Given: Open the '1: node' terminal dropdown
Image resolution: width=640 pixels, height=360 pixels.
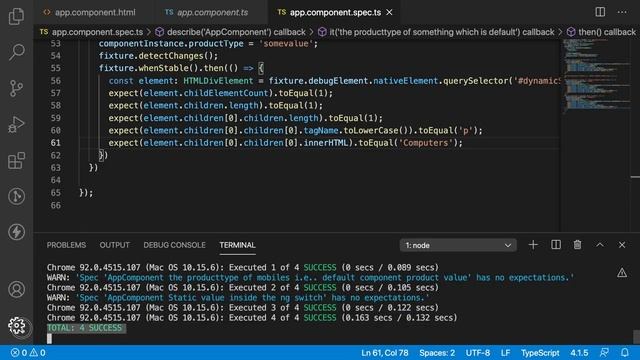Looking at the screenshot, I should coord(458,245).
